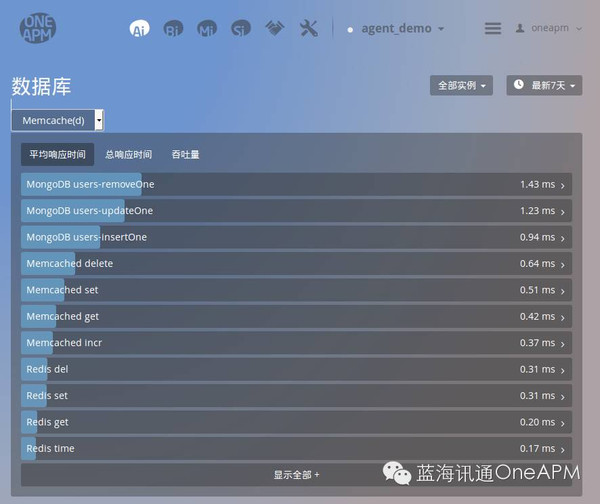Select the Memcached get row
This screenshot has width=600, height=504.
click(297, 316)
